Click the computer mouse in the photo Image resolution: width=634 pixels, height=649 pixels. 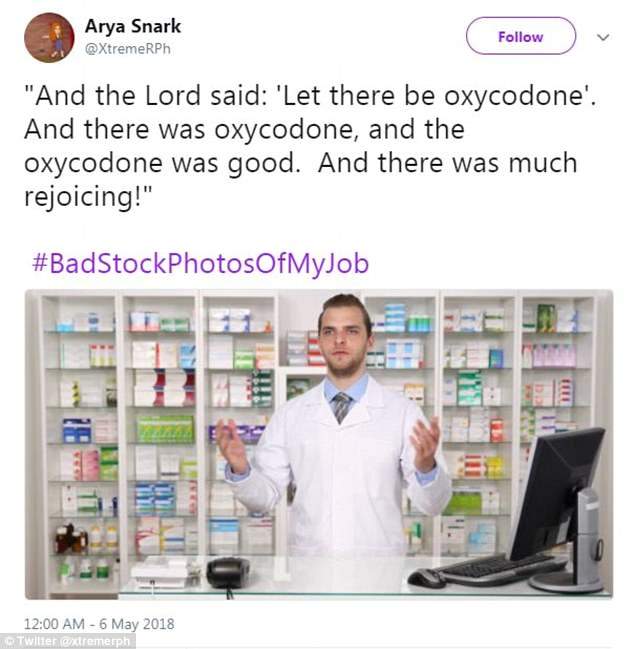(426, 577)
